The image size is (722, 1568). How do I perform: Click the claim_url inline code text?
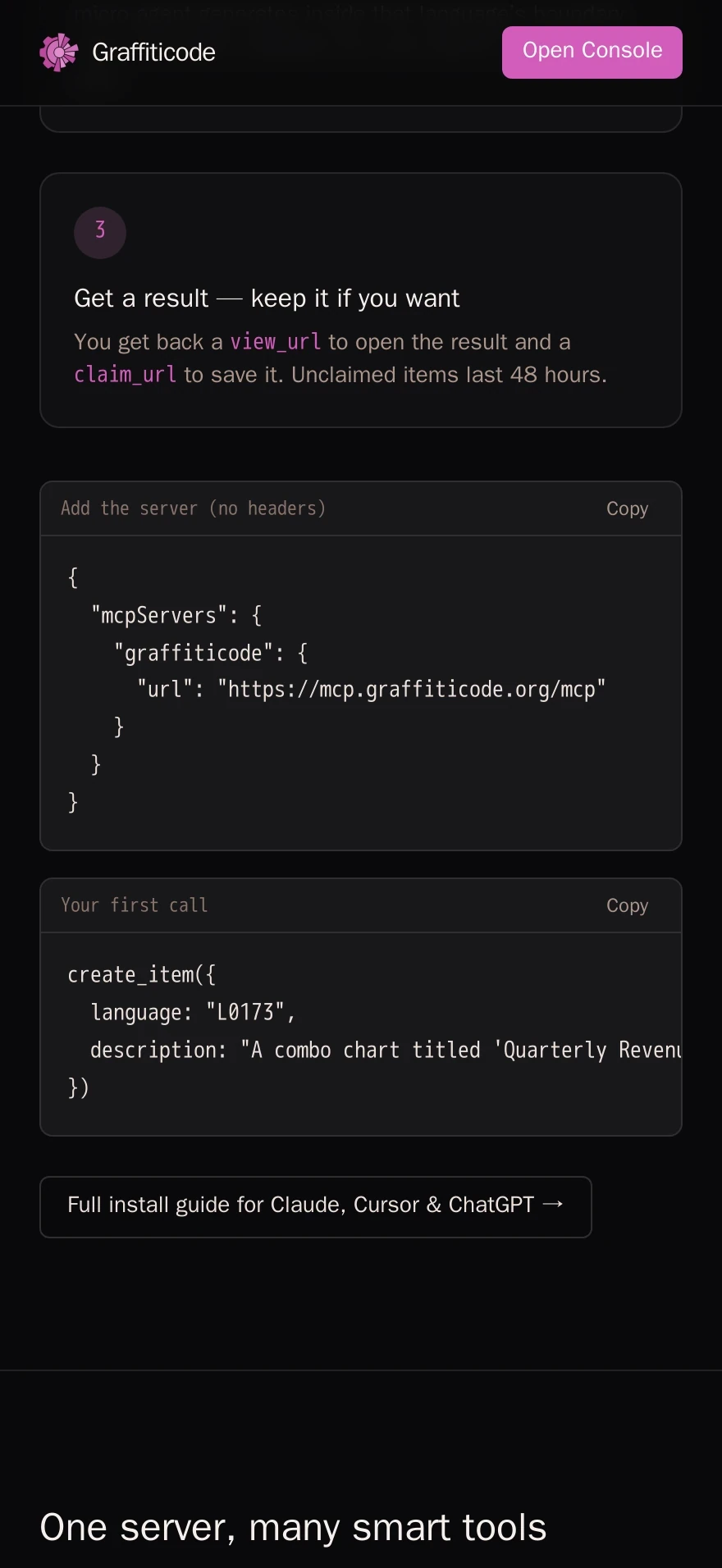[125, 375]
